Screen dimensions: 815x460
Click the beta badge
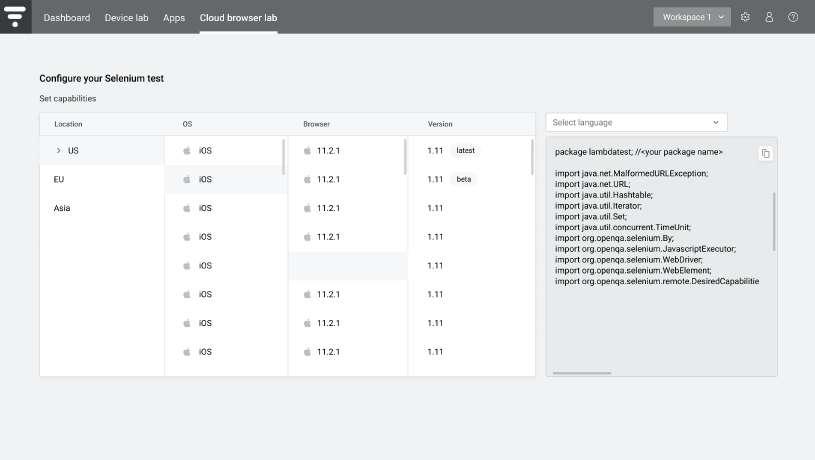[x=464, y=179]
